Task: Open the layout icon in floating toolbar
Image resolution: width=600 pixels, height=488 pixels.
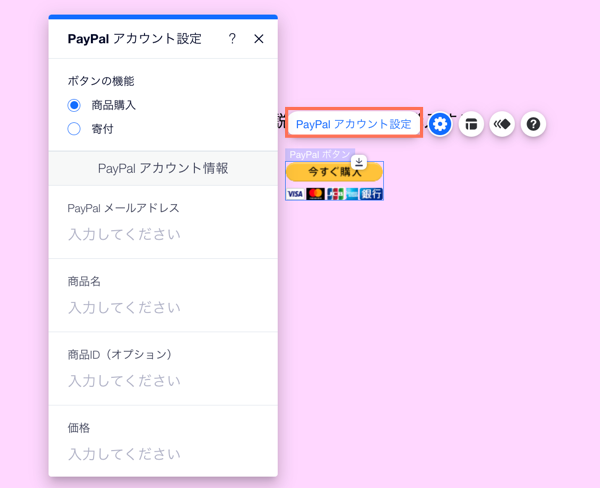Action: tap(471, 124)
